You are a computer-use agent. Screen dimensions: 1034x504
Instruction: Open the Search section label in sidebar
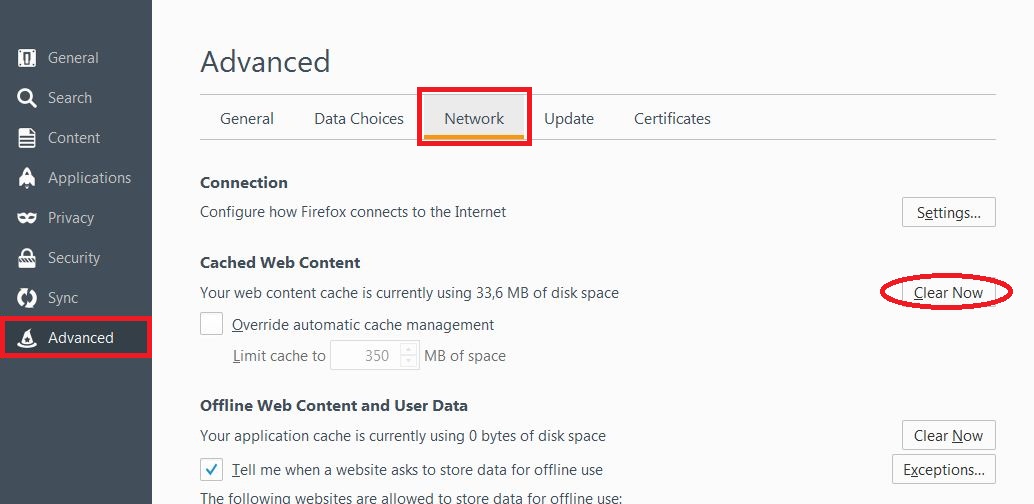tap(69, 98)
